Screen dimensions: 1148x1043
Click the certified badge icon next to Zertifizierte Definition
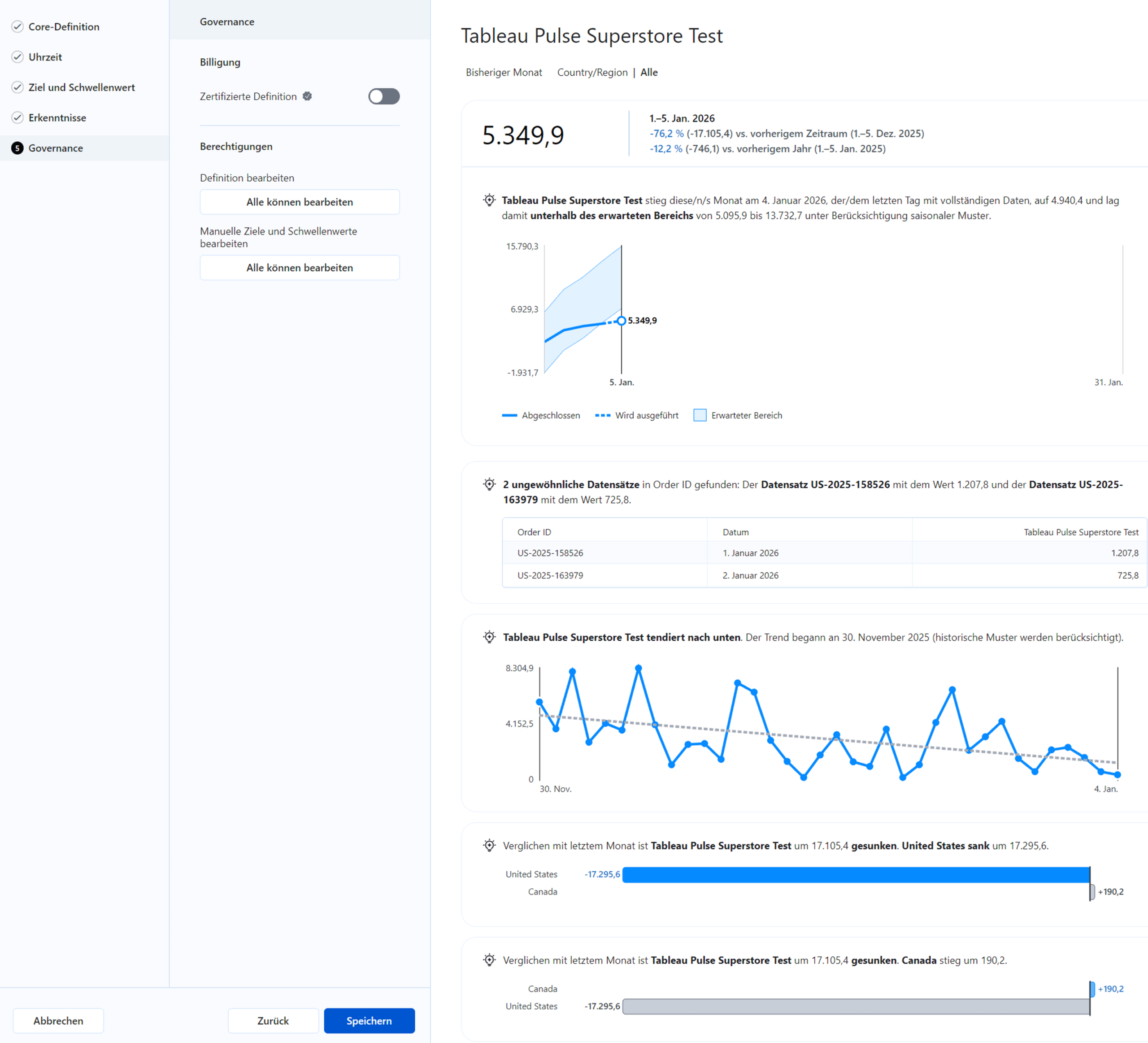(x=308, y=96)
